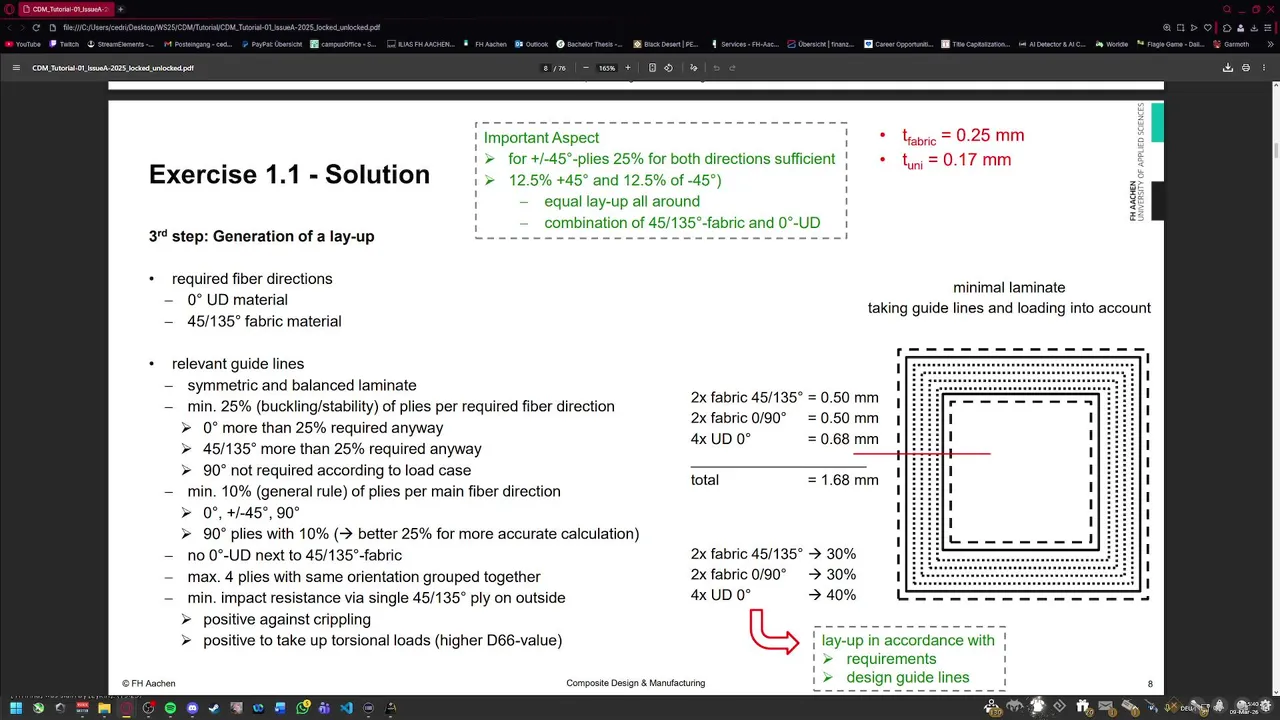This screenshot has width=1280, height=720.
Task: Download the PDF file
Action: (1228, 68)
